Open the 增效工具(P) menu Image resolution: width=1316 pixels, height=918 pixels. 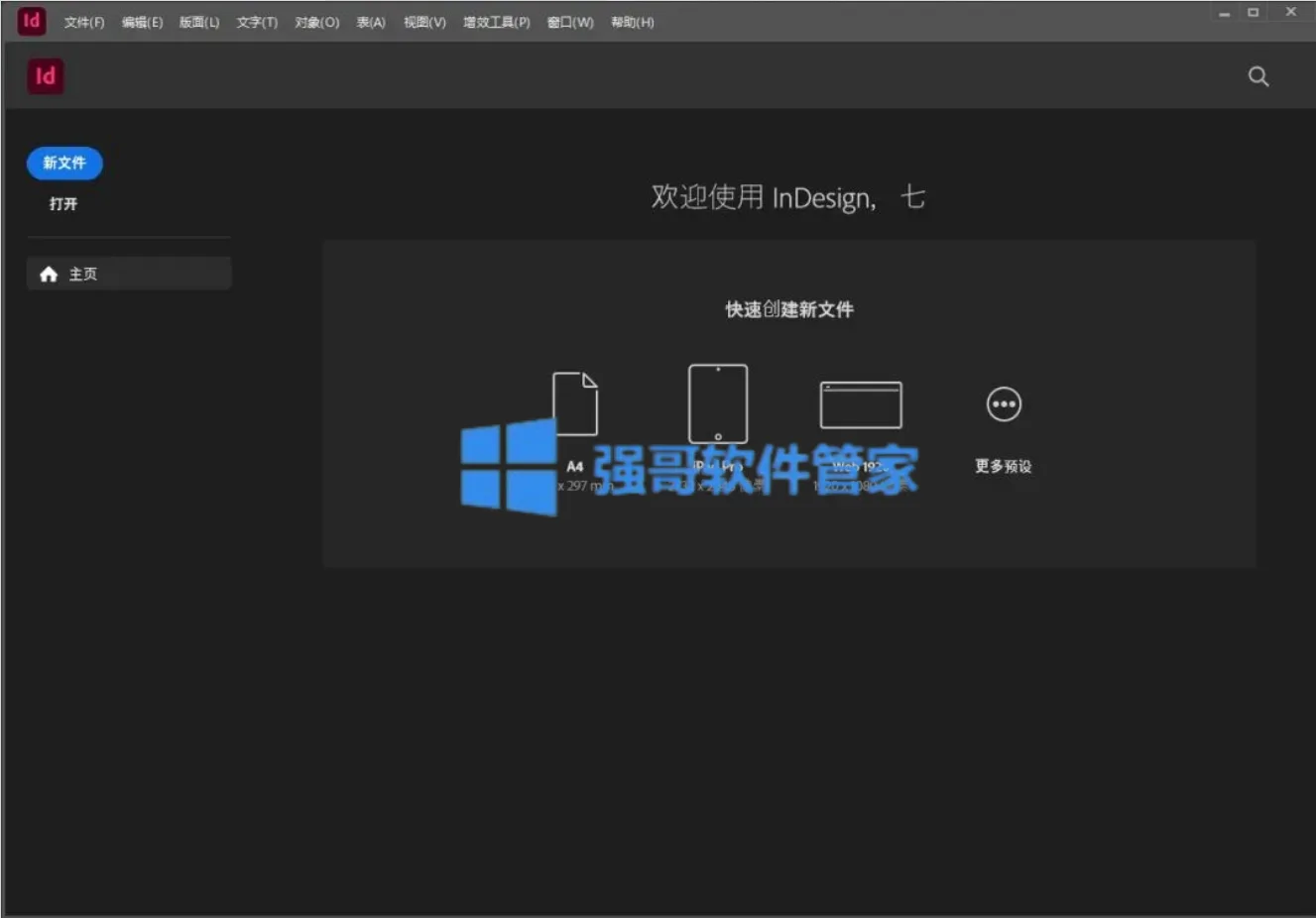(496, 22)
